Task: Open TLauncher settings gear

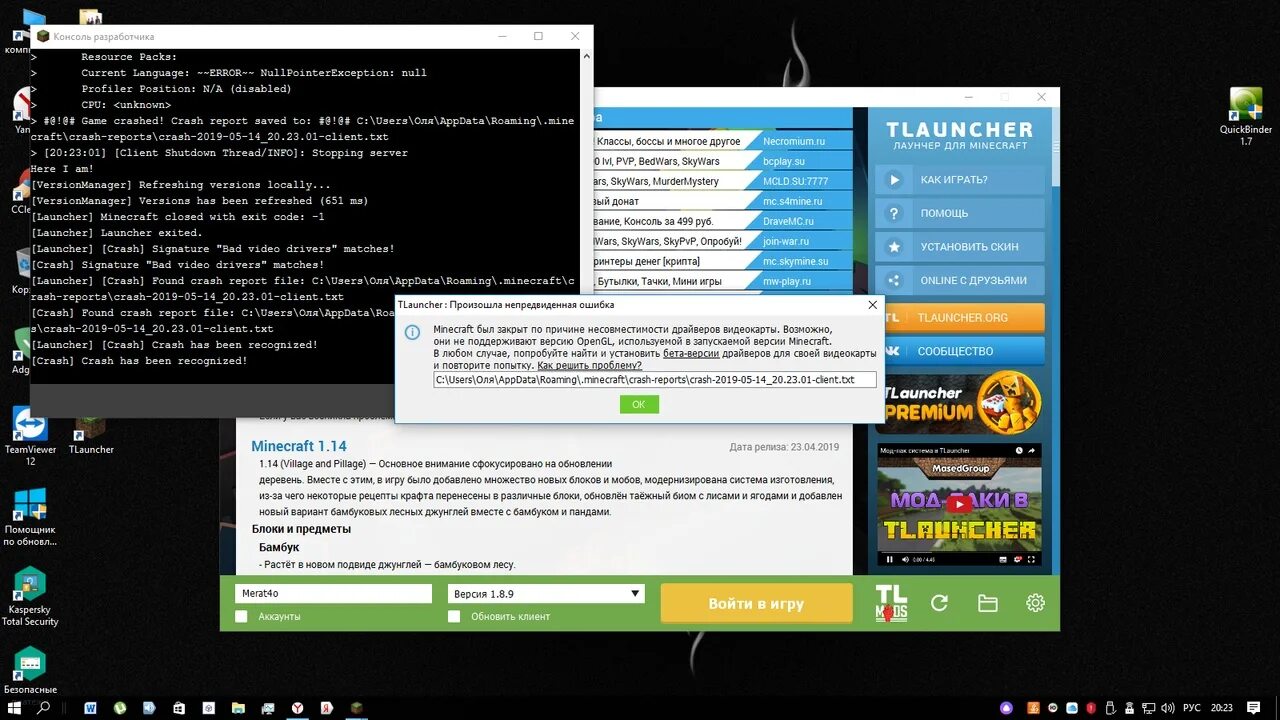Action: (1035, 603)
